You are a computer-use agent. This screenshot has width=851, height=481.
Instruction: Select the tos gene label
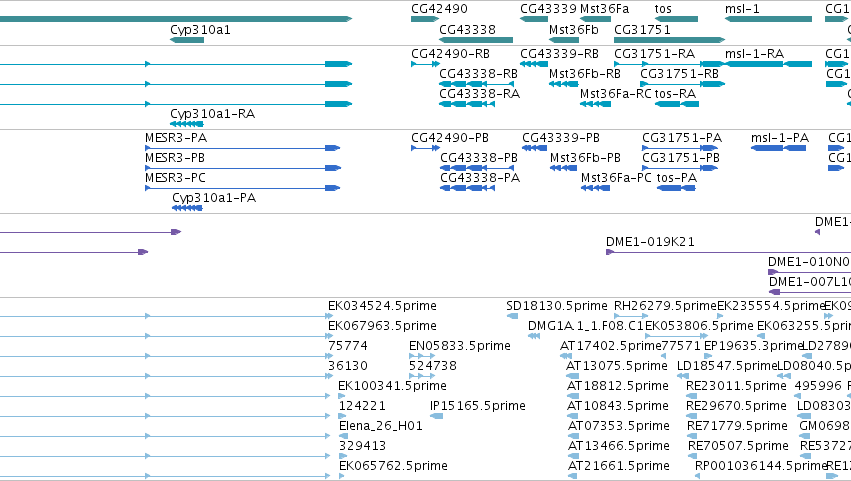[x=663, y=9]
